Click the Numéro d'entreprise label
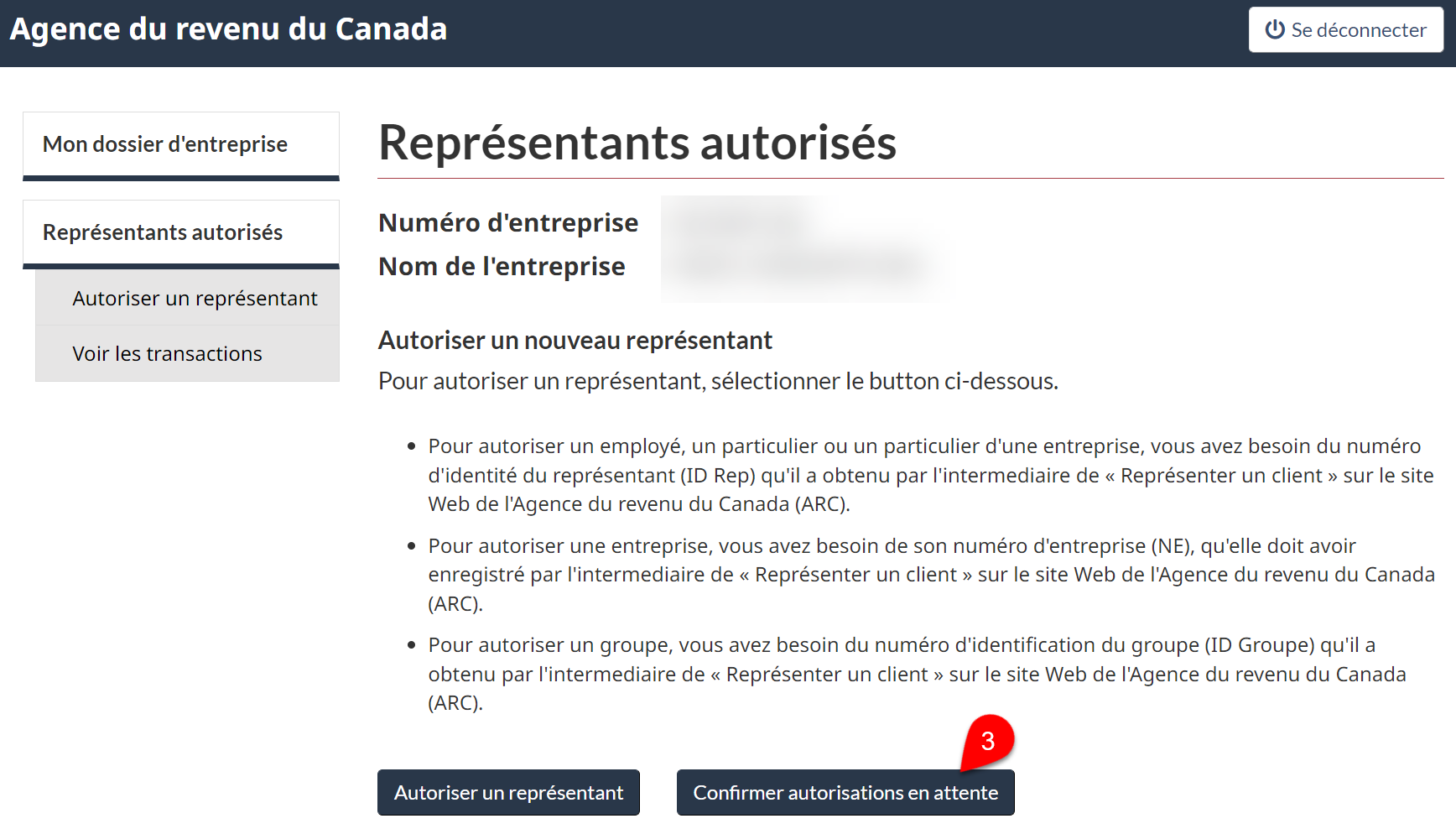Image resolution: width=1456 pixels, height=834 pixels. tap(508, 222)
